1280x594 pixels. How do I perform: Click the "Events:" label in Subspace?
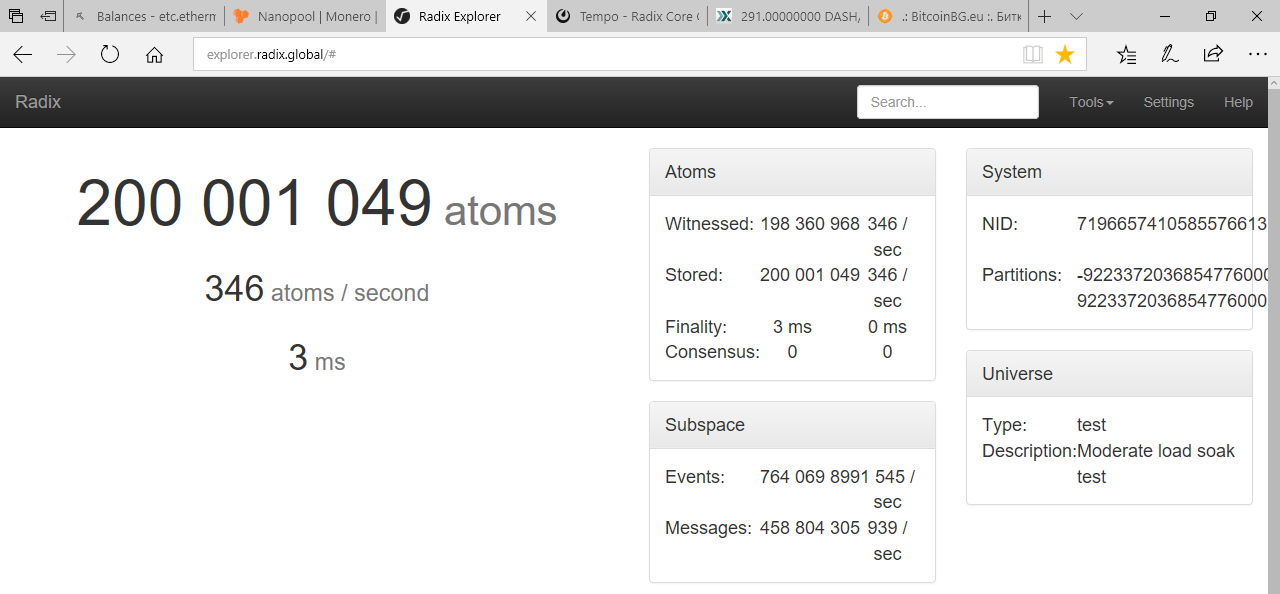coord(695,477)
